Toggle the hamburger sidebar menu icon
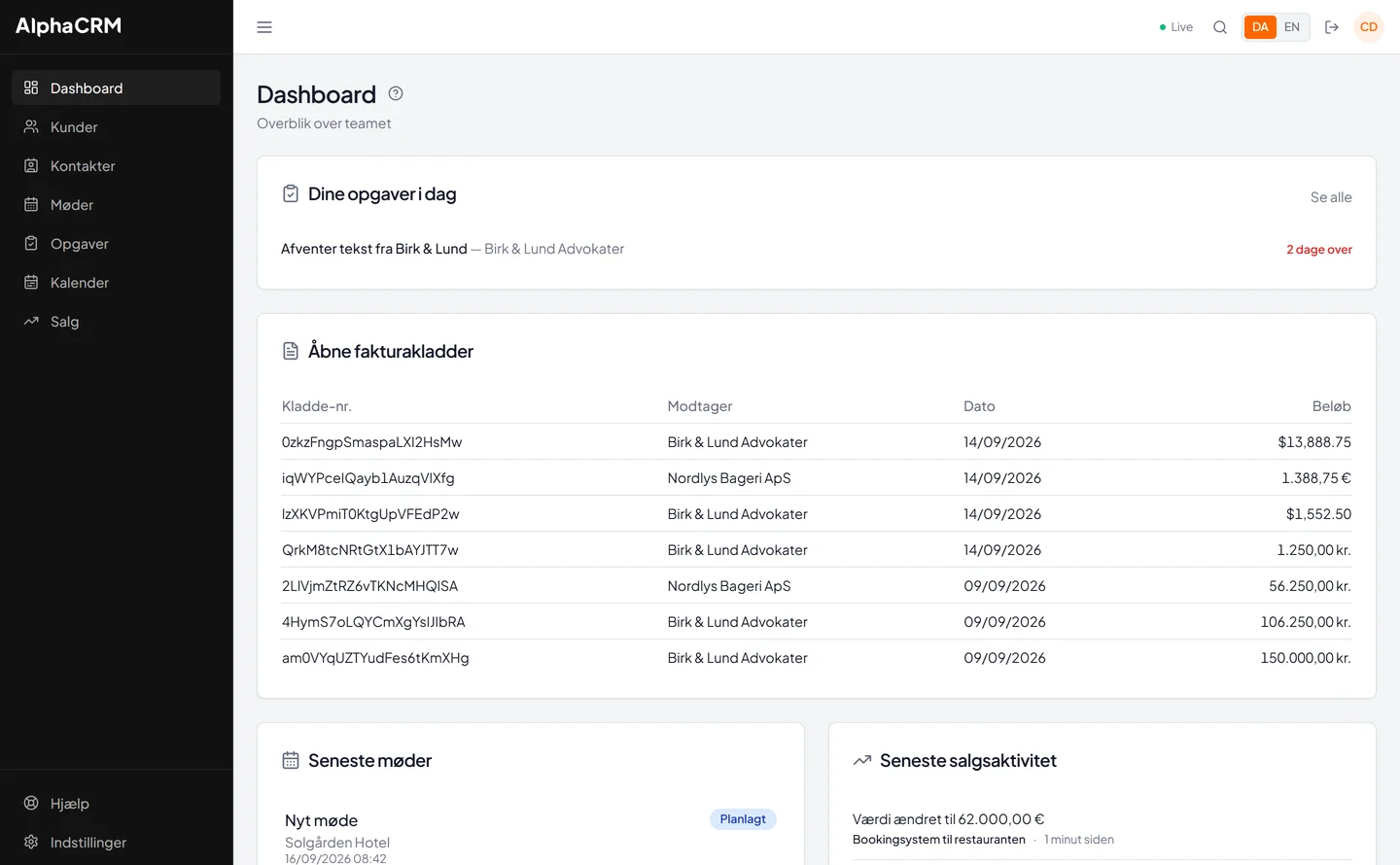This screenshot has height=865, width=1400. point(264,27)
